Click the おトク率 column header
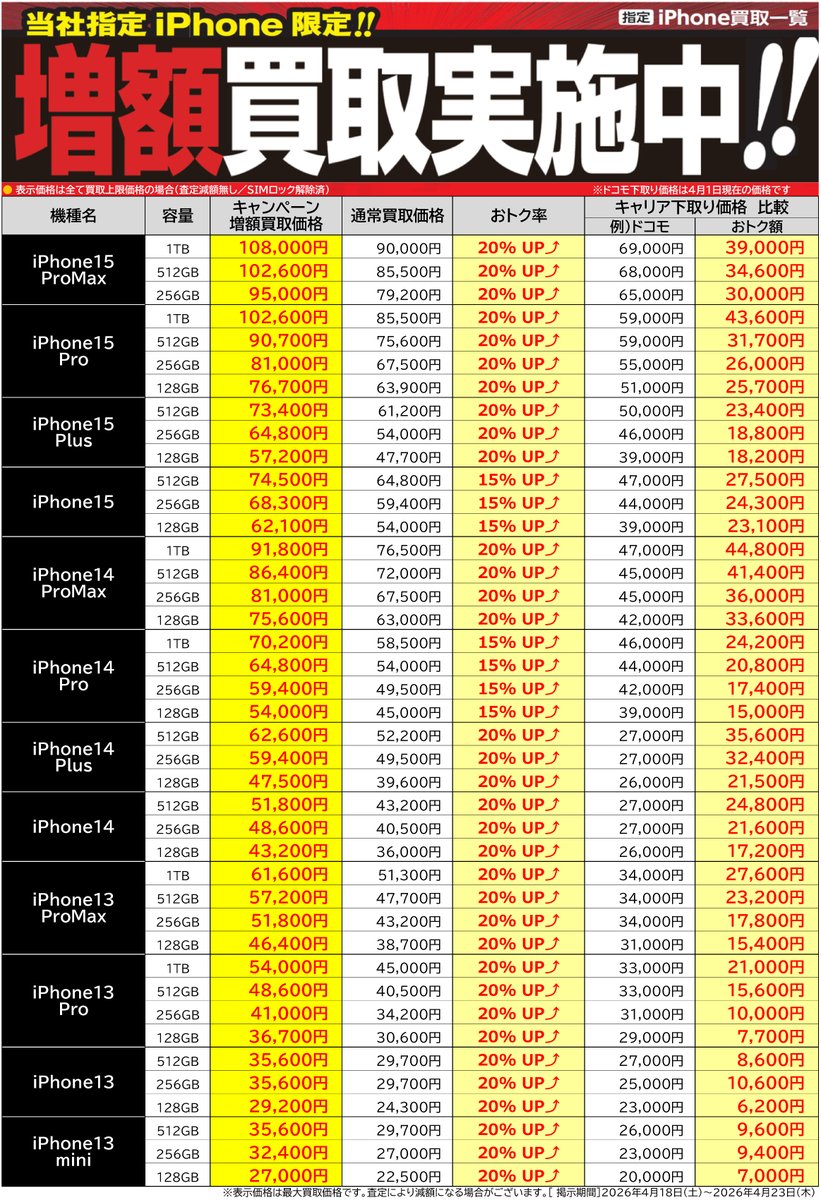This screenshot has width=821, height=1200. coord(518,215)
